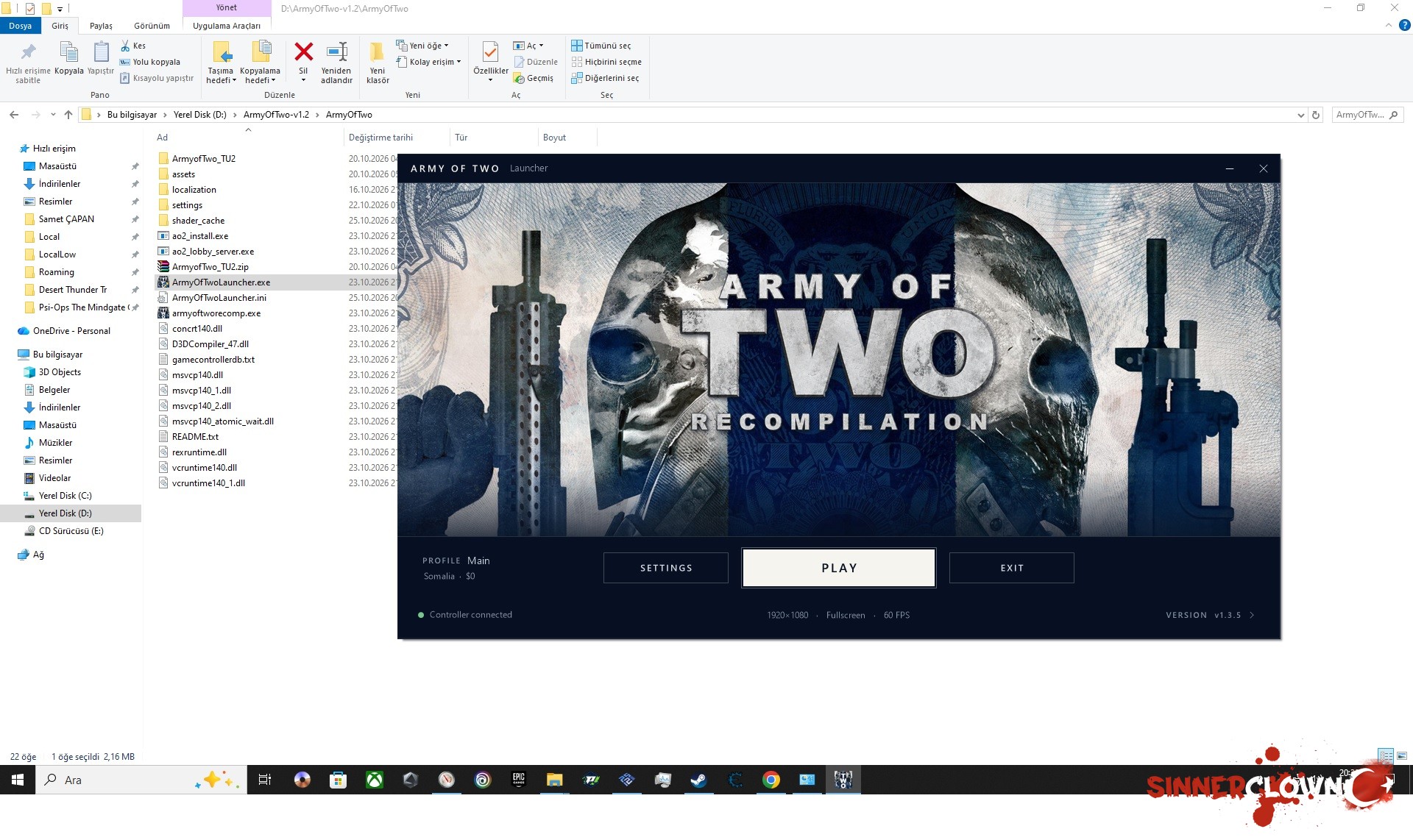Switch to the Görünüm ribbon tab
Screen dimensions: 1413x840
(x=152, y=26)
